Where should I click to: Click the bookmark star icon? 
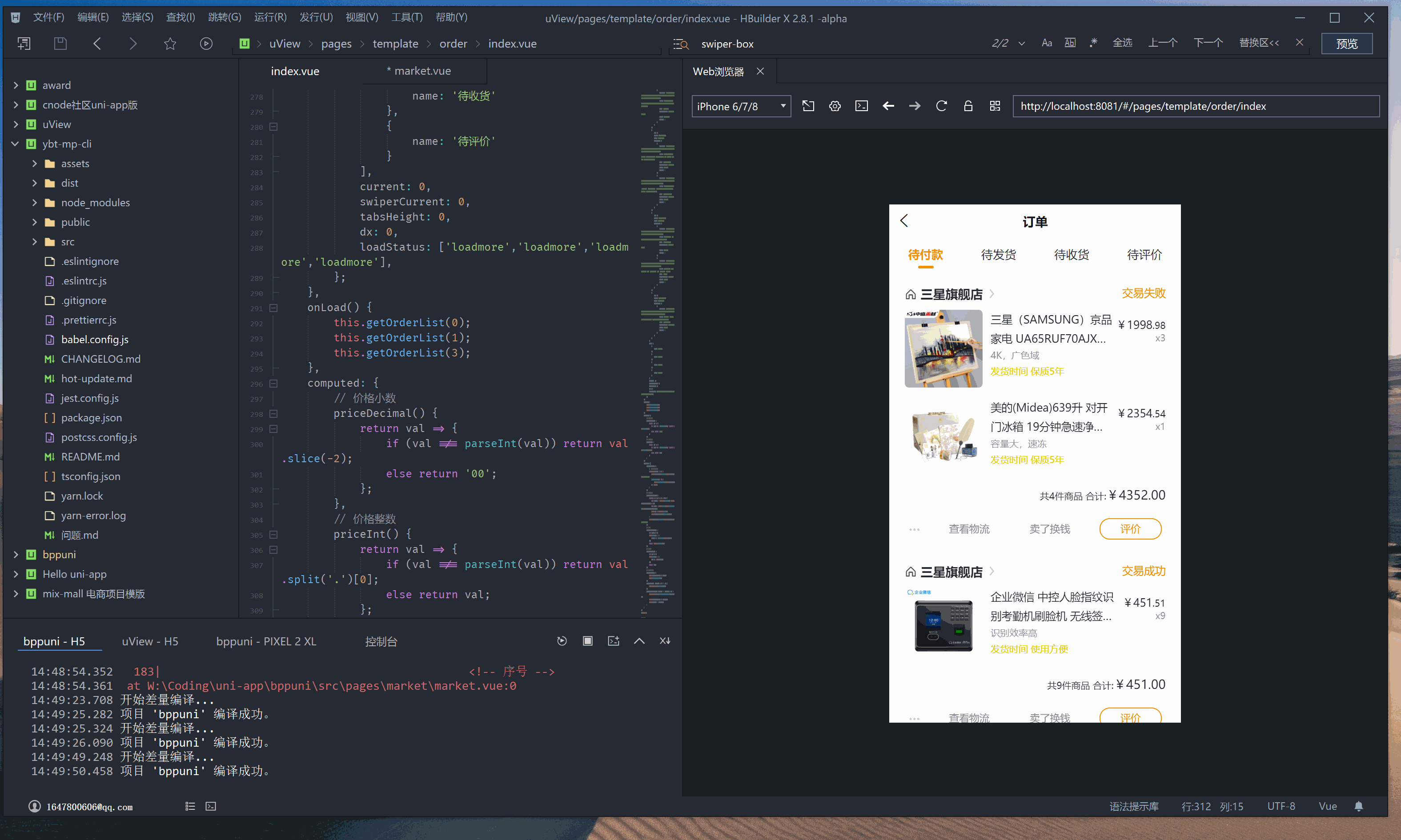coord(170,44)
